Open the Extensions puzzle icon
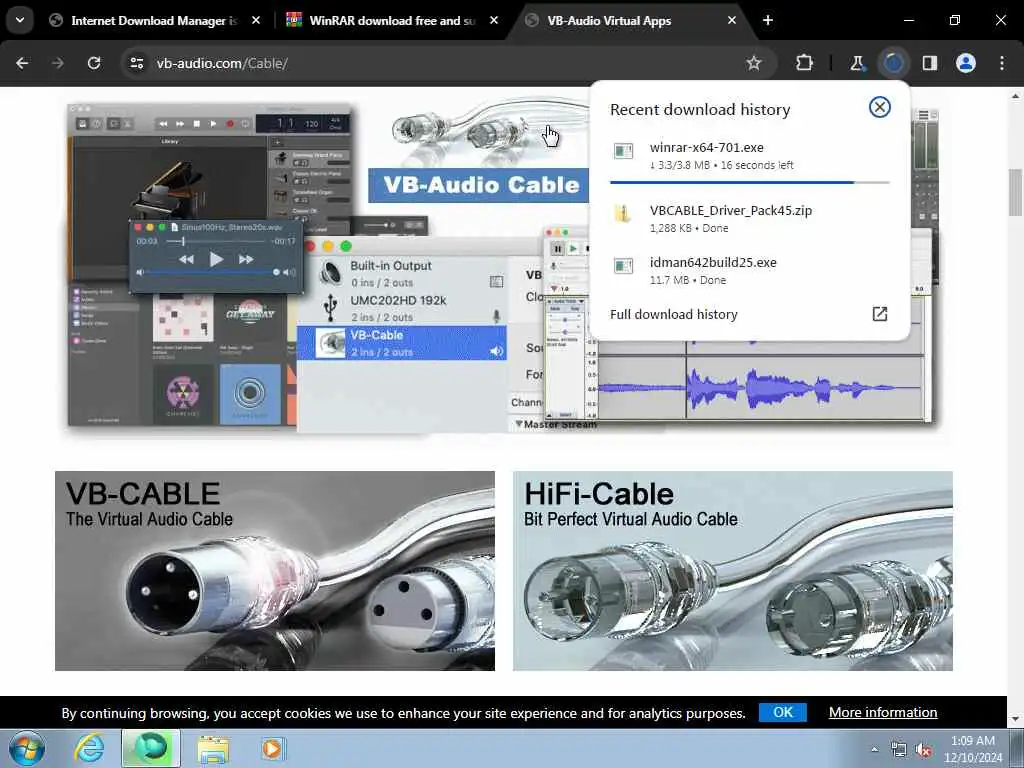Image resolution: width=1024 pixels, height=768 pixels. pos(805,63)
